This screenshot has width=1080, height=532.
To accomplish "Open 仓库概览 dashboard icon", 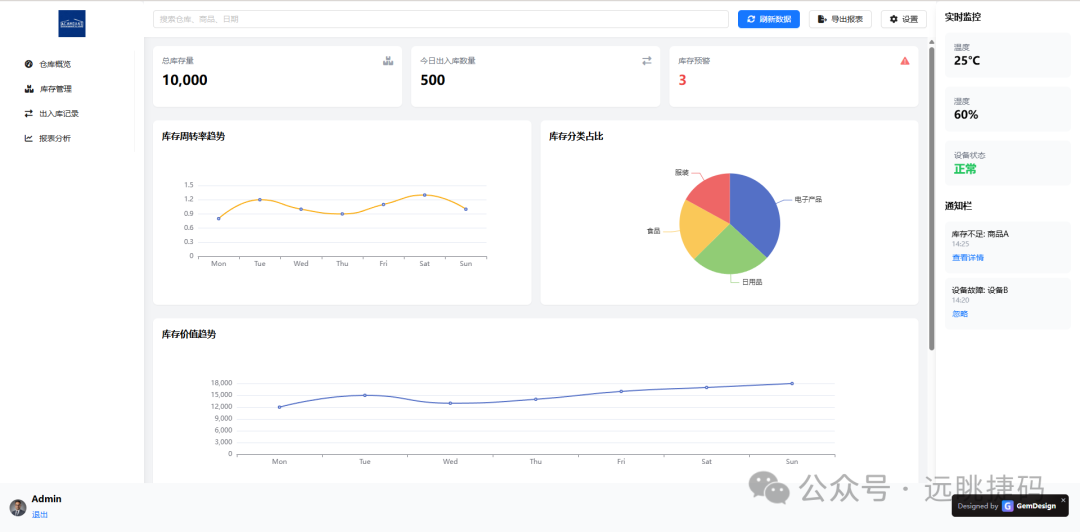I will (x=29, y=64).
